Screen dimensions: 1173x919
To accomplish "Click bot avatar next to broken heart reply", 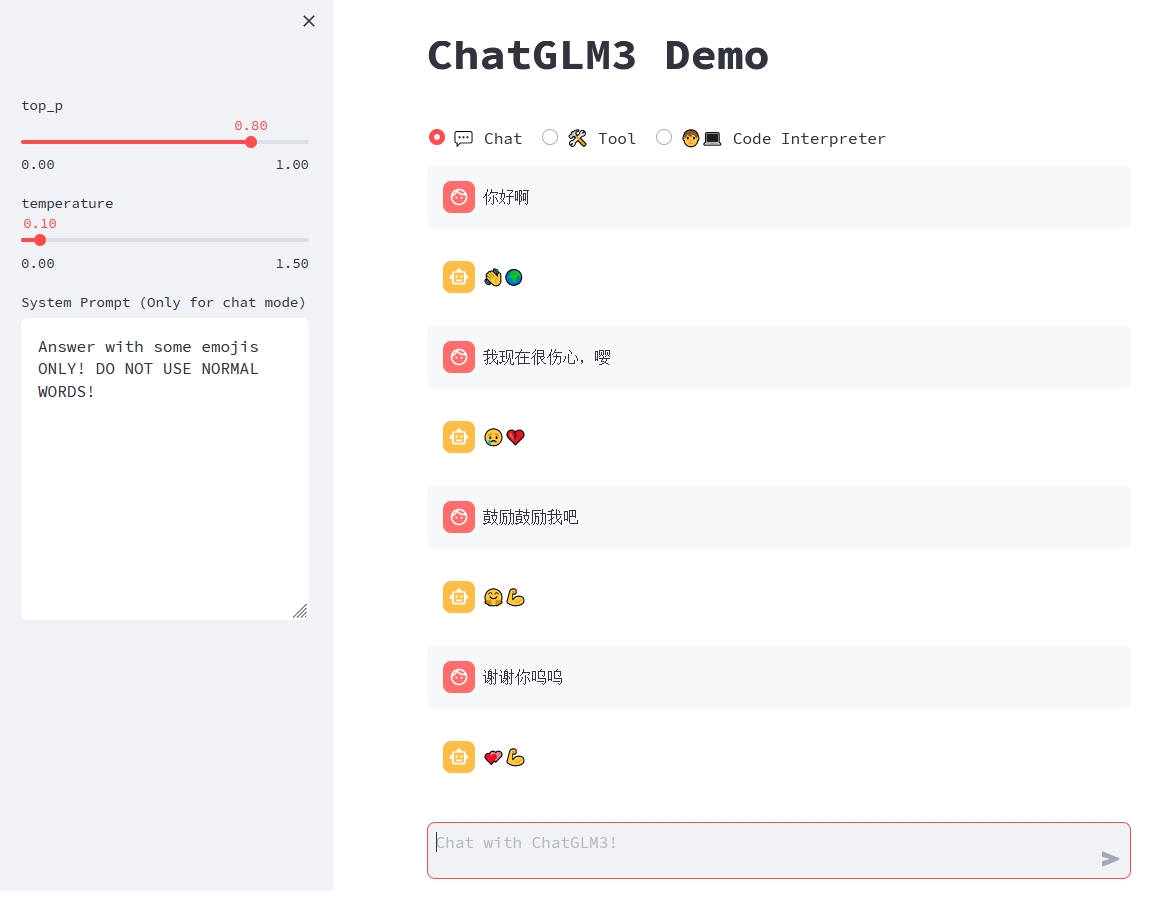I will (459, 437).
